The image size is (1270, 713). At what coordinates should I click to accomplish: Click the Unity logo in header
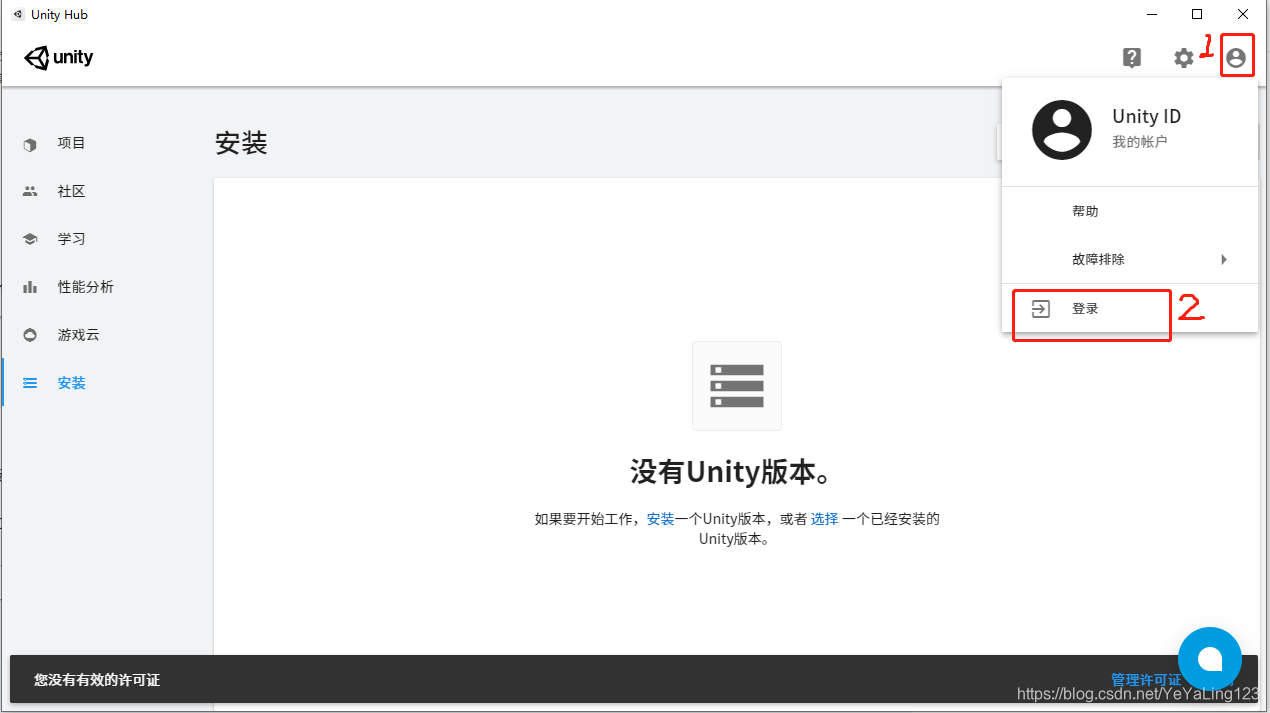click(58, 58)
